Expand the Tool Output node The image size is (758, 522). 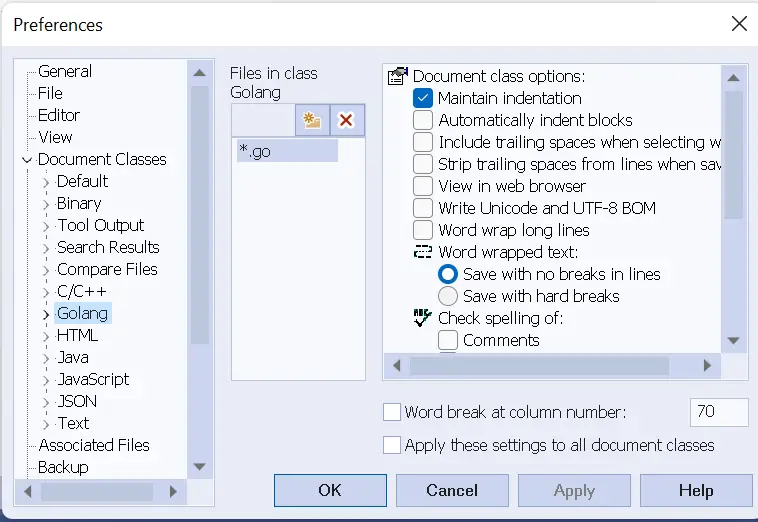pos(46,226)
